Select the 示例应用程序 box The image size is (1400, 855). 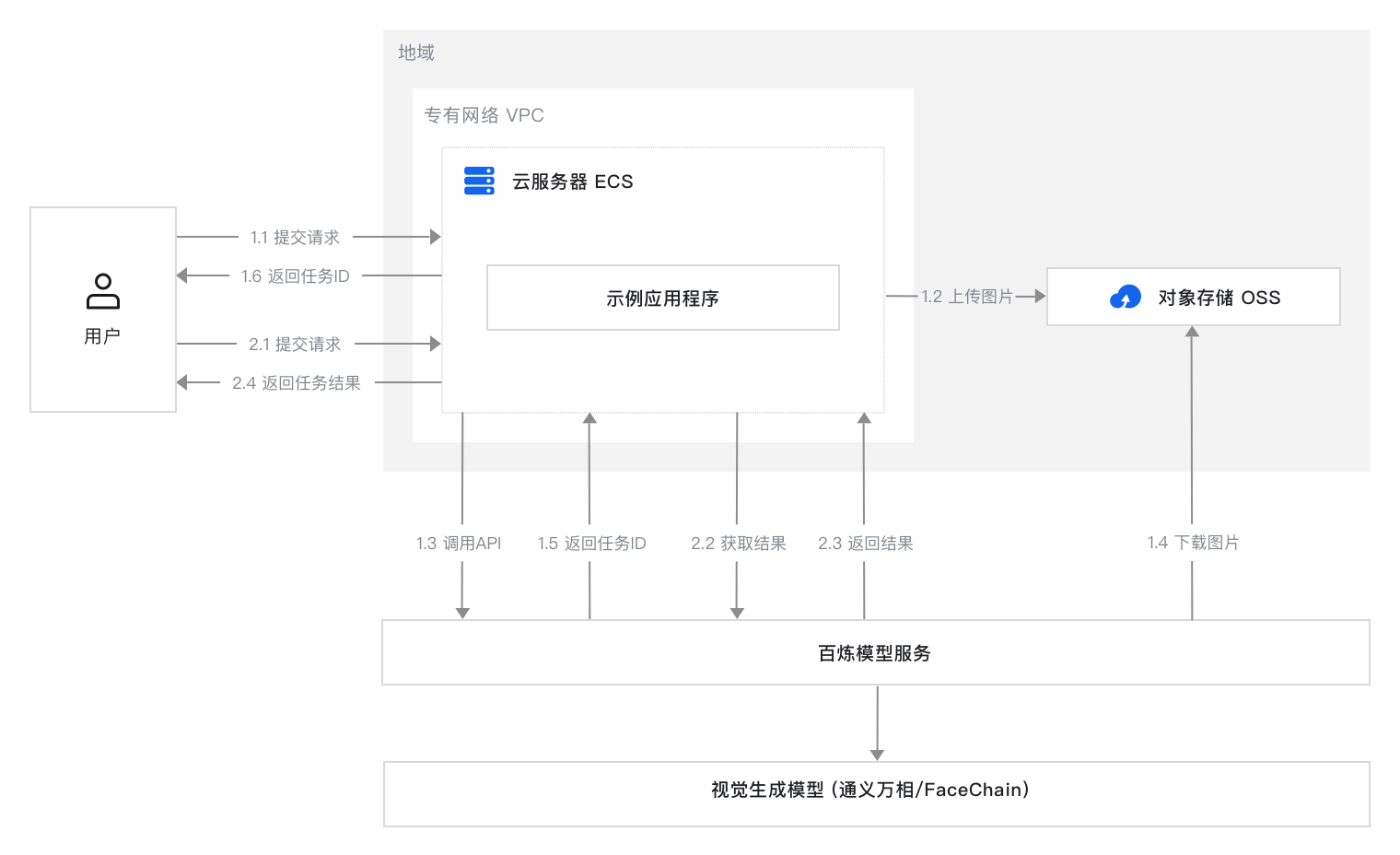(663, 298)
